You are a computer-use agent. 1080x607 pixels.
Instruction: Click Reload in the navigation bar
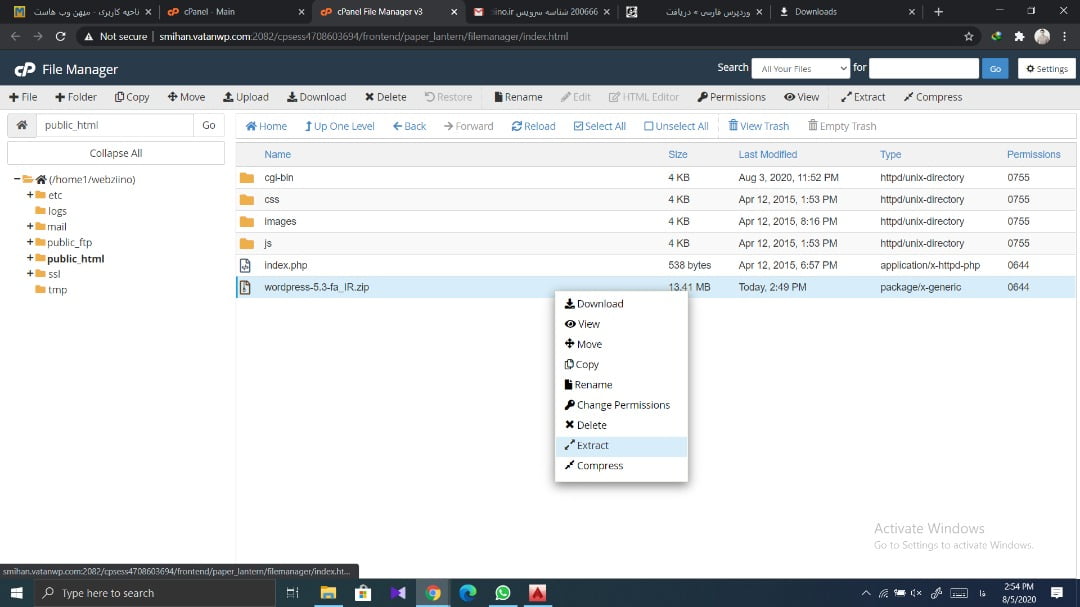(x=533, y=126)
